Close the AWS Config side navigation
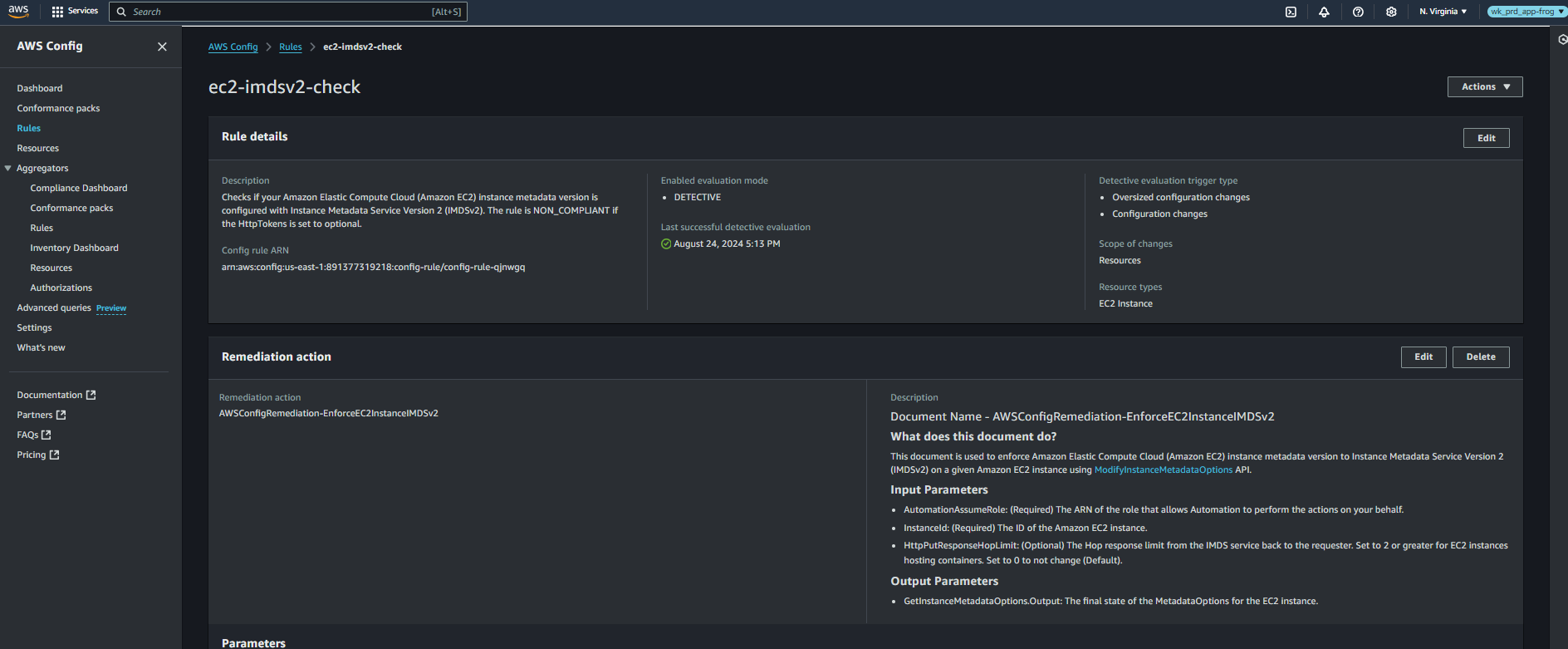Image resolution: width=1568 pixels, height=649 pixels. coord(162,47)
